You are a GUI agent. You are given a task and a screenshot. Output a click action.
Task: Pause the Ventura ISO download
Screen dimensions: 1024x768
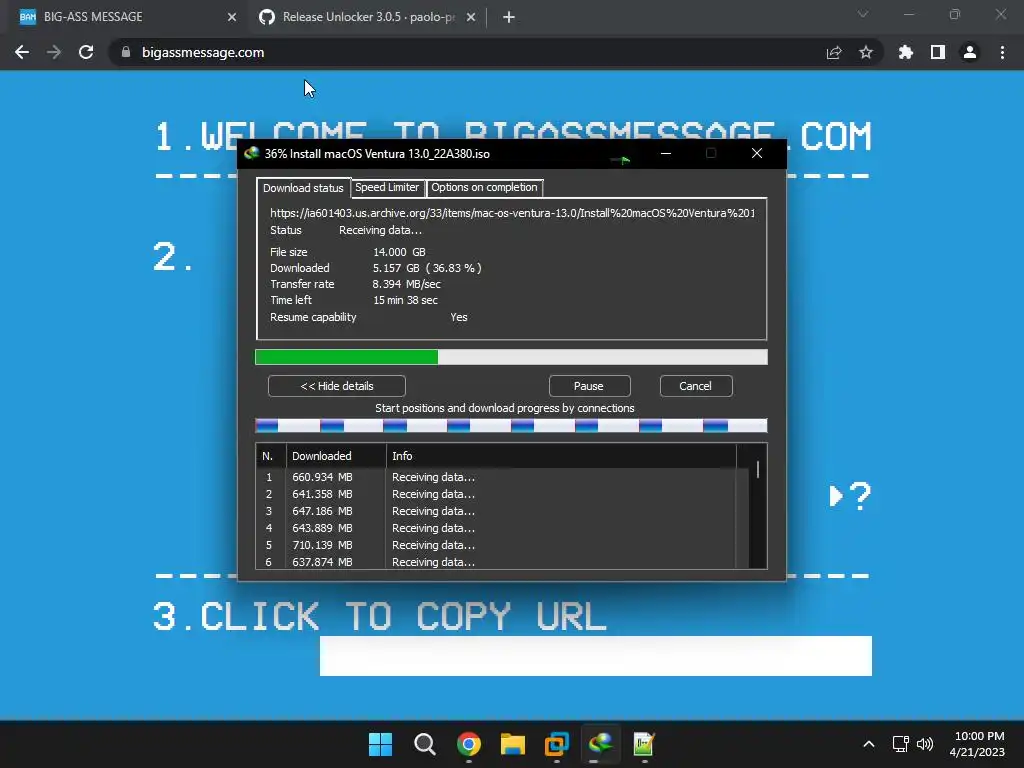[x=589, y=386]
